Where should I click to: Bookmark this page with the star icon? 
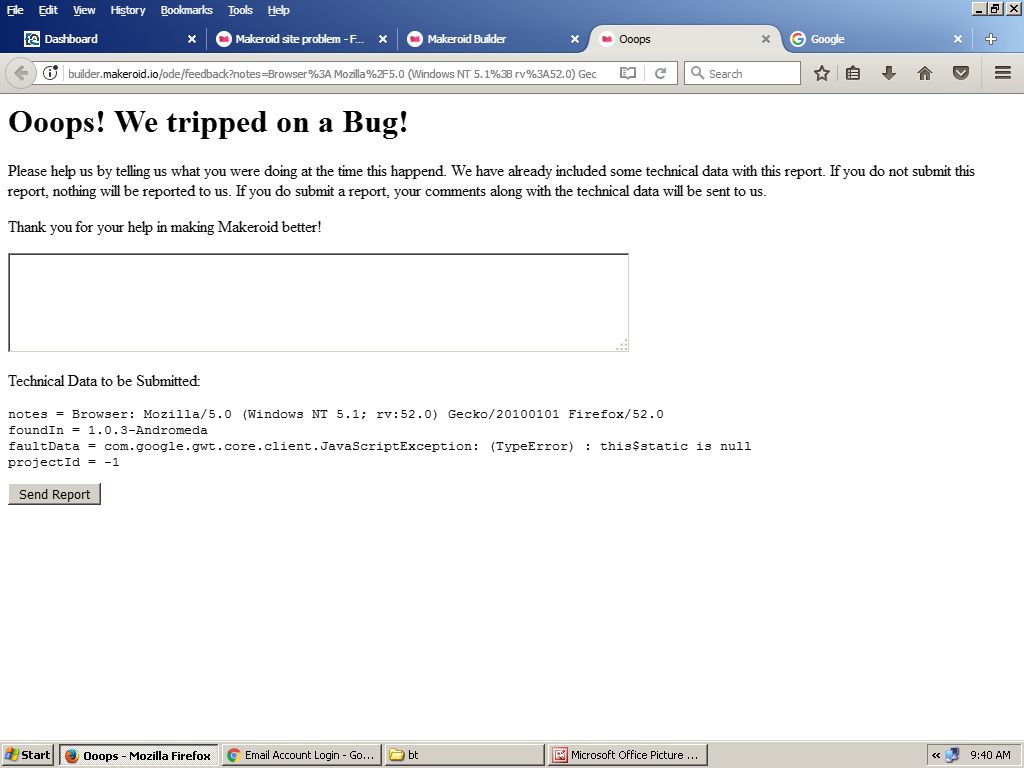pyautogui.click(x=822, y=73)
